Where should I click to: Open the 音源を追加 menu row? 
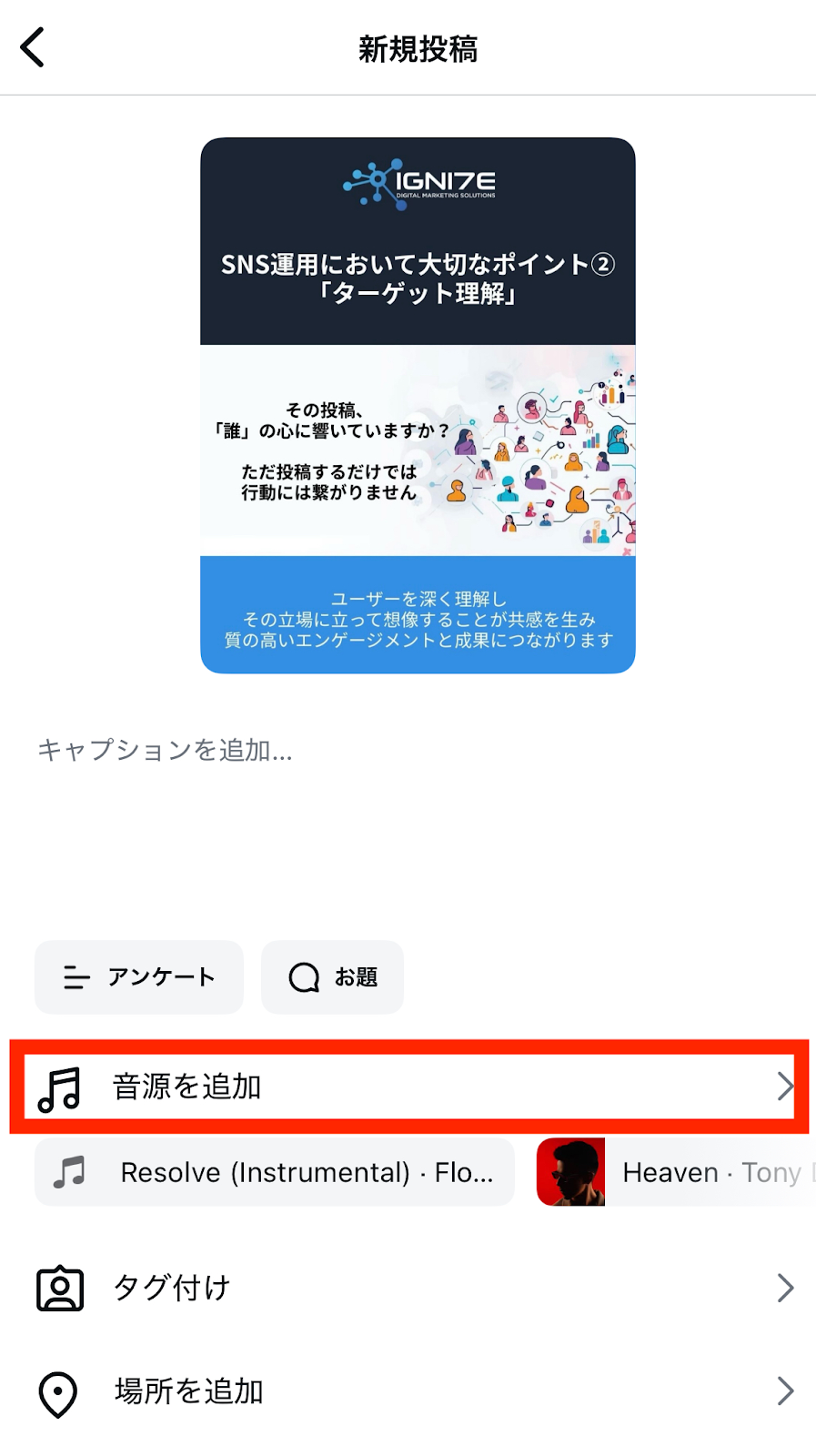(409, 1087)
